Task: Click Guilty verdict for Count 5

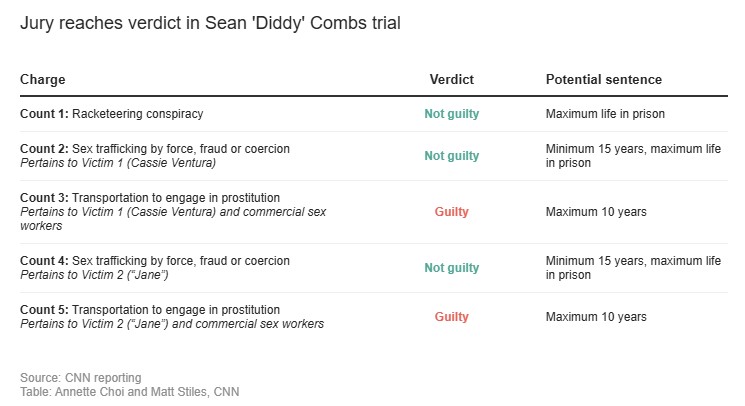Action: (x=451, y=317)
